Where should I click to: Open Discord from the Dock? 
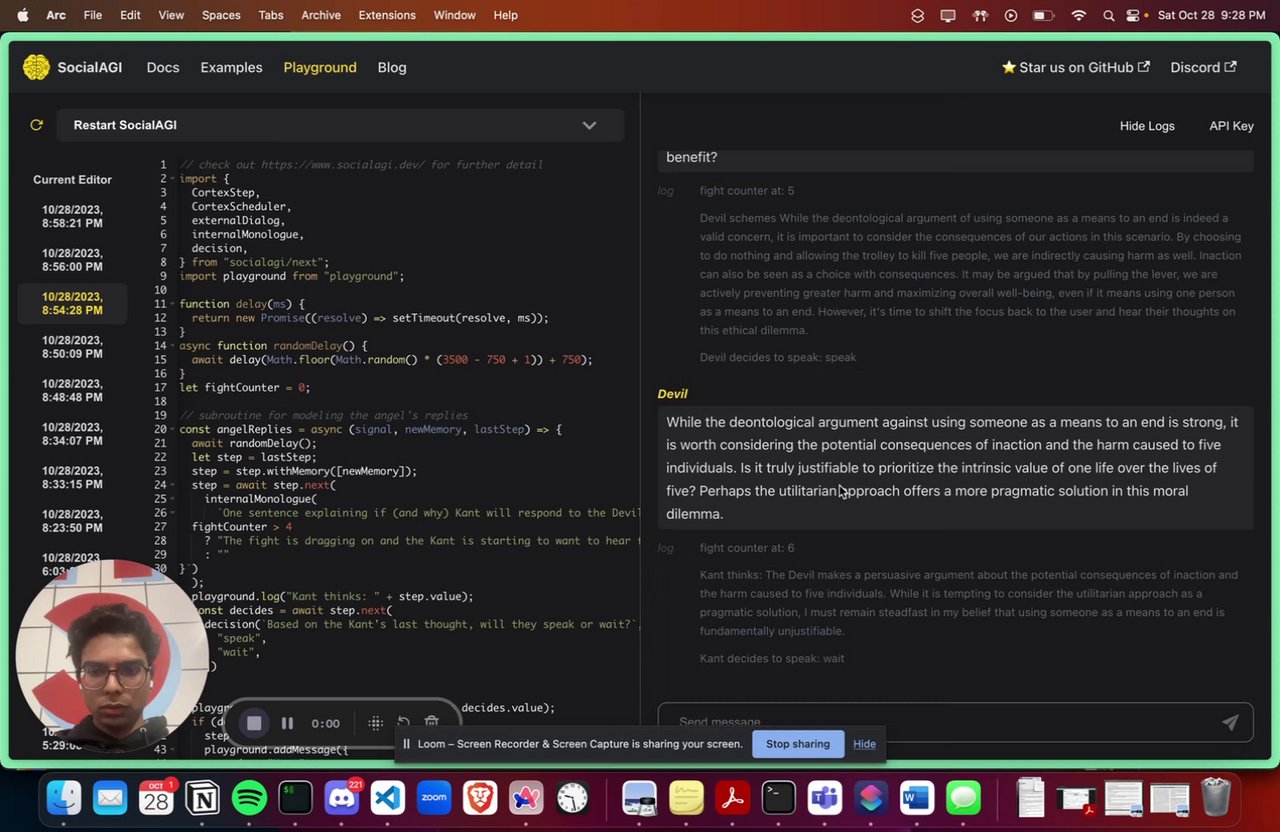(x=342, y=798)
